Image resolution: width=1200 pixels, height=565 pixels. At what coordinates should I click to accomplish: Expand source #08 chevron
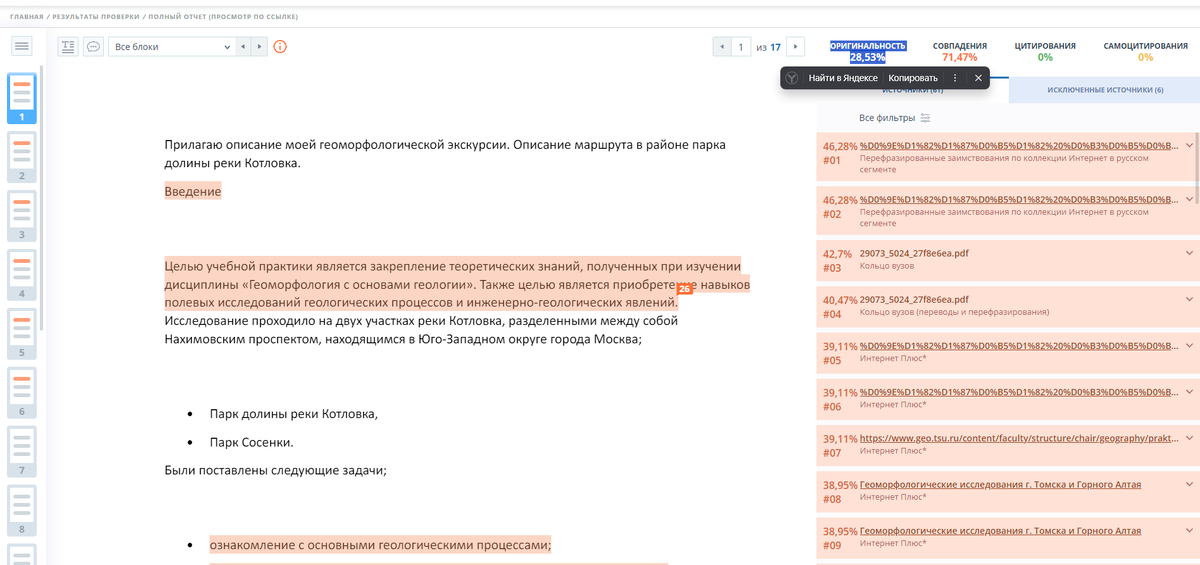coord(1189,485)
